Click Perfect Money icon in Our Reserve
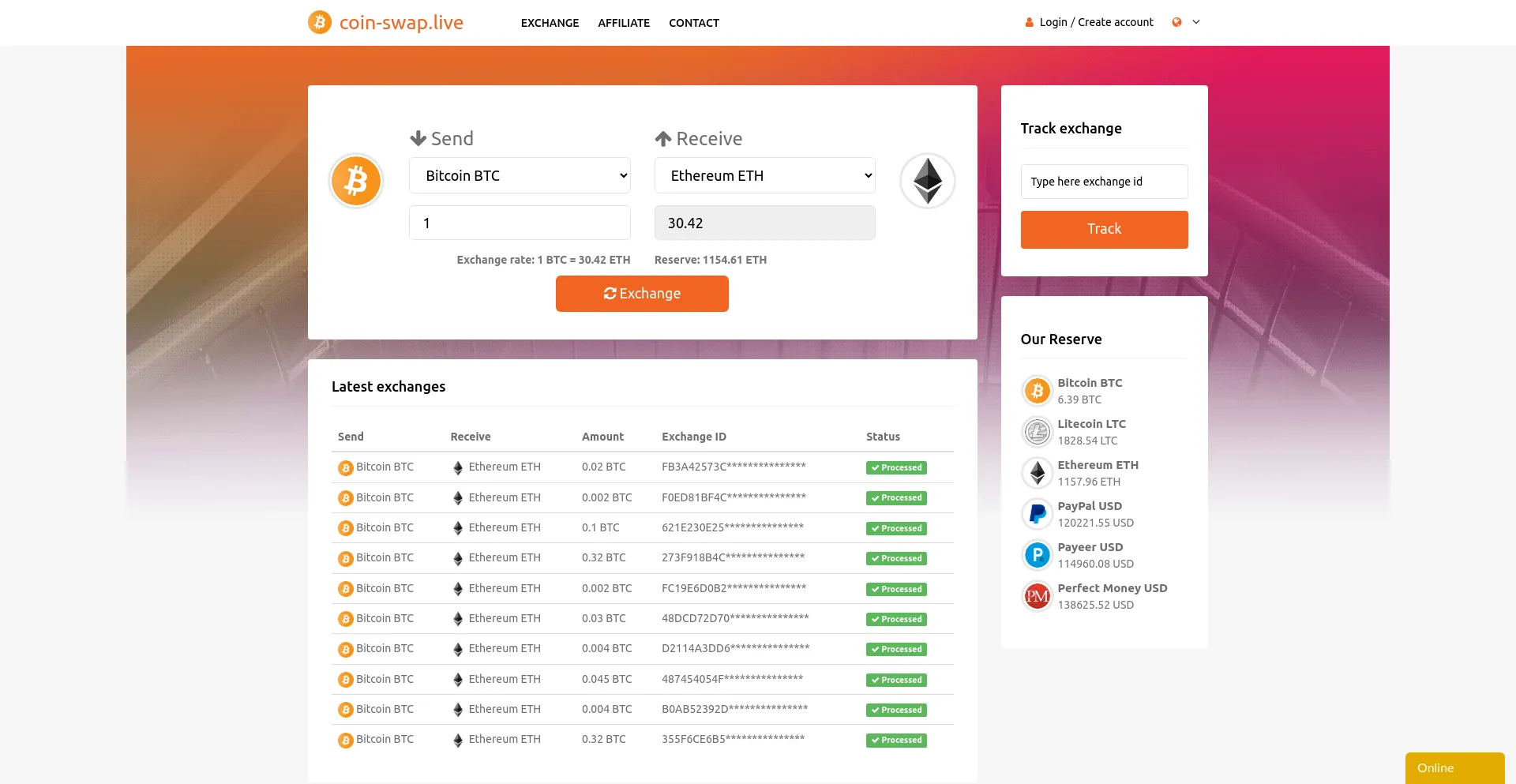Image resolution: width=1516 pixels, height=784 pixels. tap(1037, 596)
